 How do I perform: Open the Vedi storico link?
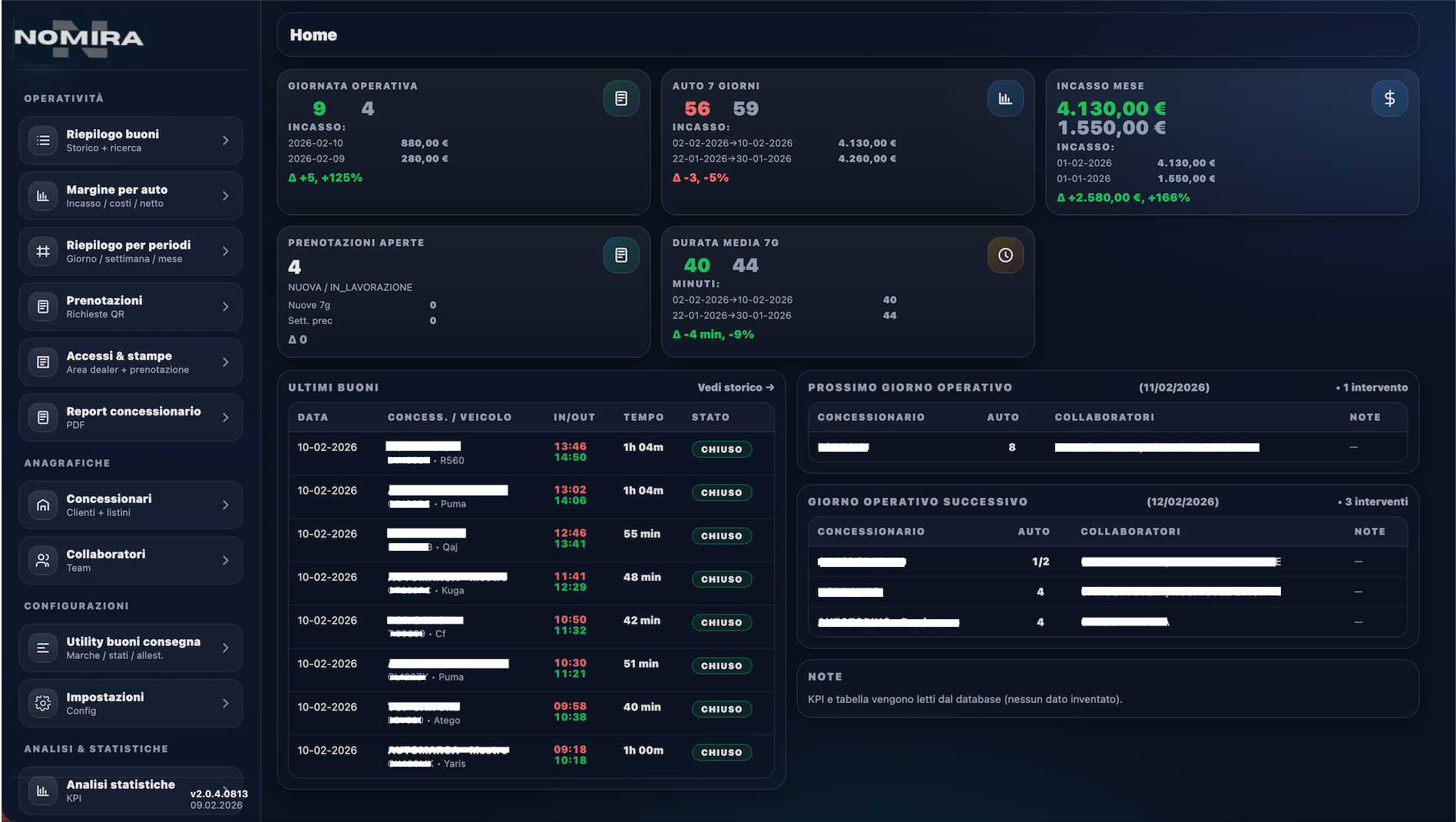tap(734, 387)
